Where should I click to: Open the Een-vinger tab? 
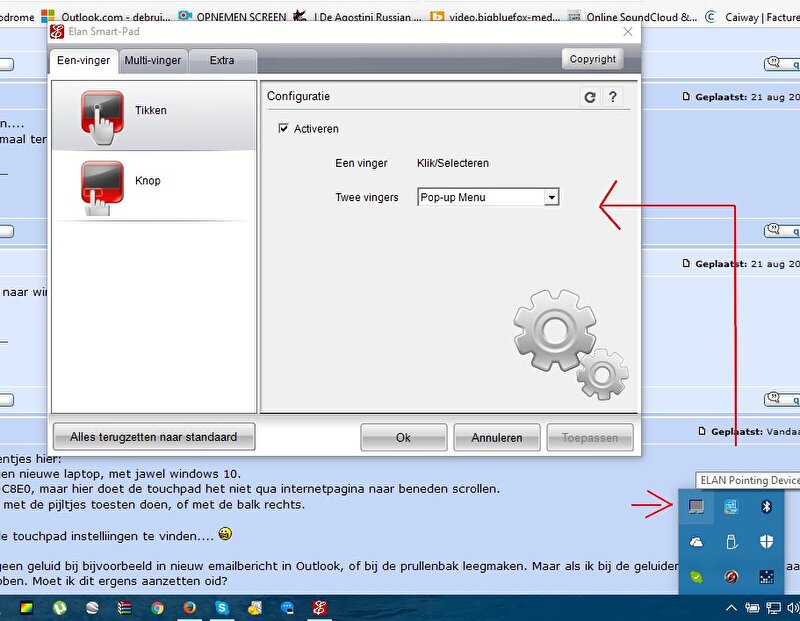[84, 61]
